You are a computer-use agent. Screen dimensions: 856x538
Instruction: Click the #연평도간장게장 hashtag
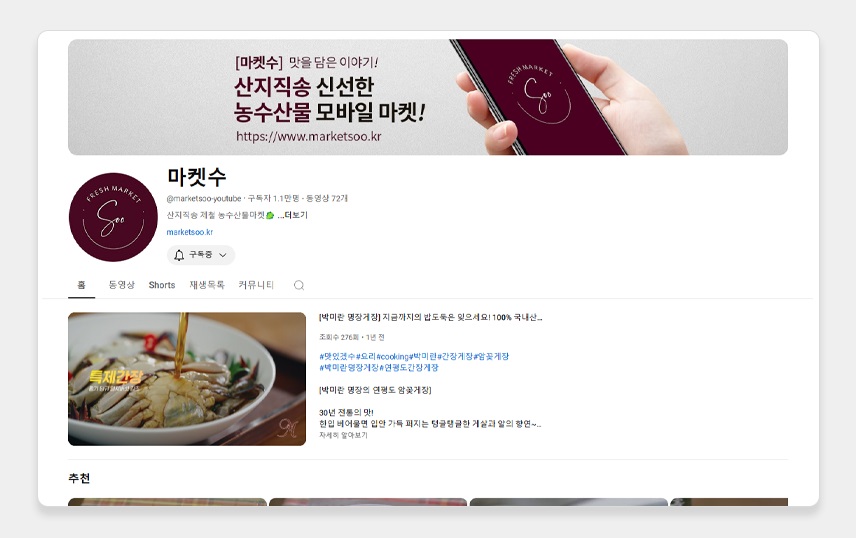409,368
